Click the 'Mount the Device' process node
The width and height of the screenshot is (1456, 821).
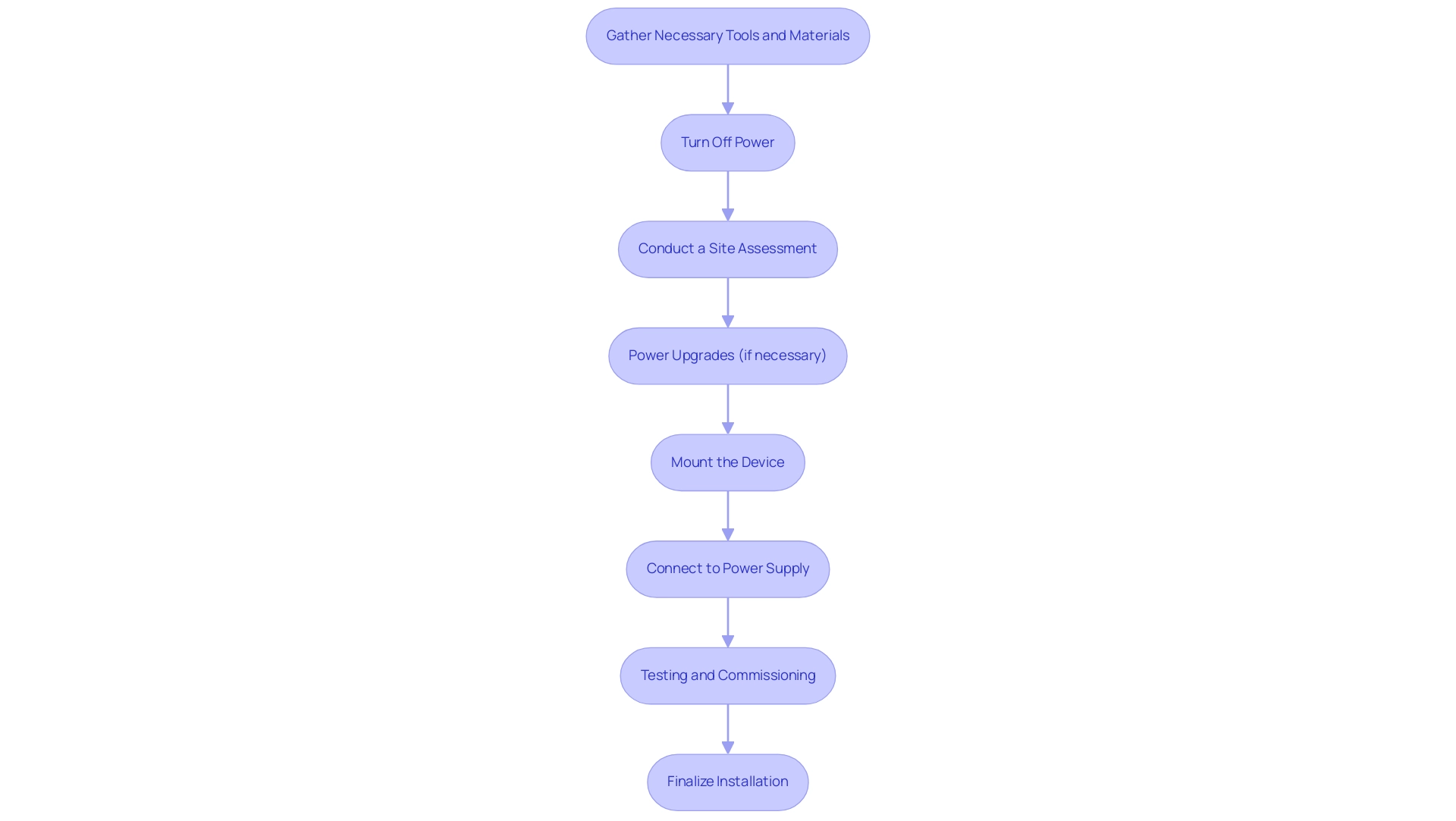[x=728, y=462]
